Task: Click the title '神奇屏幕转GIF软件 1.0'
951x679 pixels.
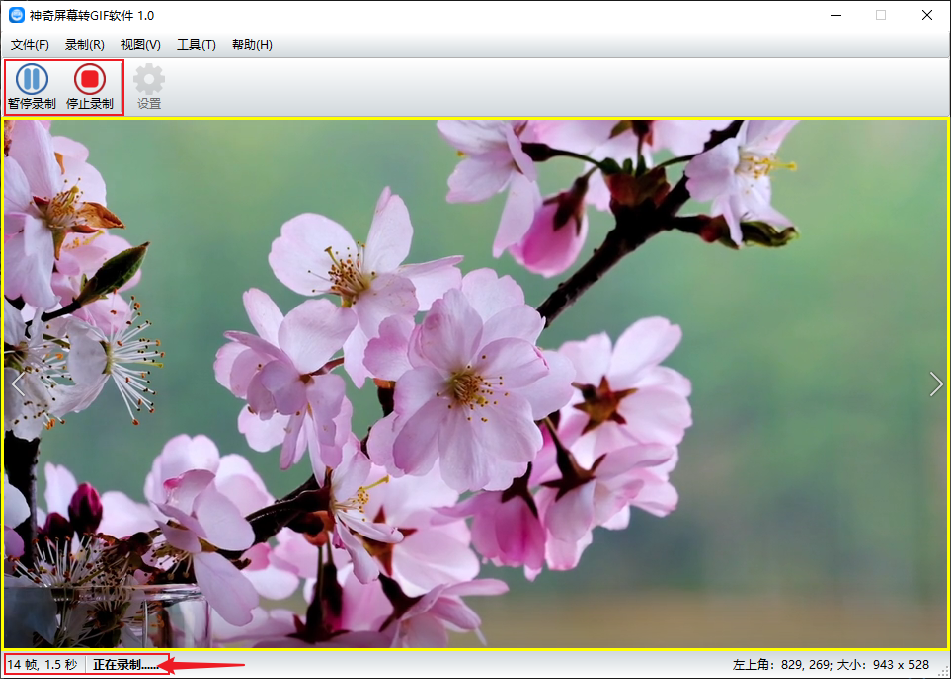Action: pyautogui.click(x=92, y=16)
